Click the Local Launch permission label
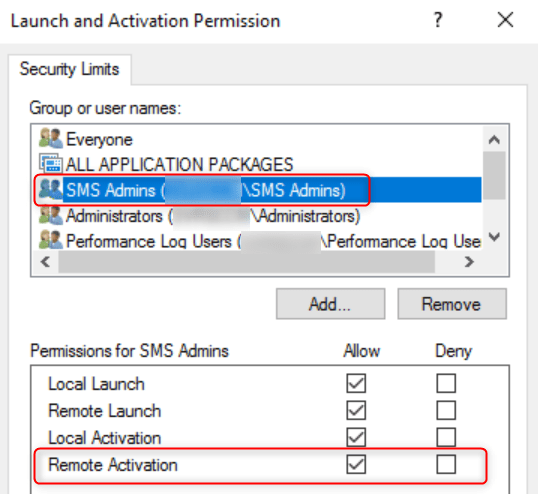538x494 pixels. (x=96, y=384)
